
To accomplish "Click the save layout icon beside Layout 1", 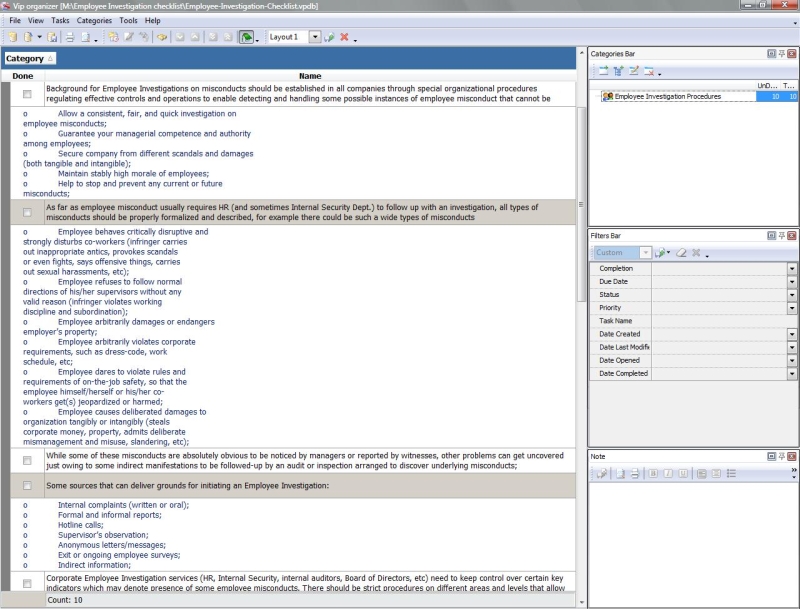I will [x=329, y=37].
